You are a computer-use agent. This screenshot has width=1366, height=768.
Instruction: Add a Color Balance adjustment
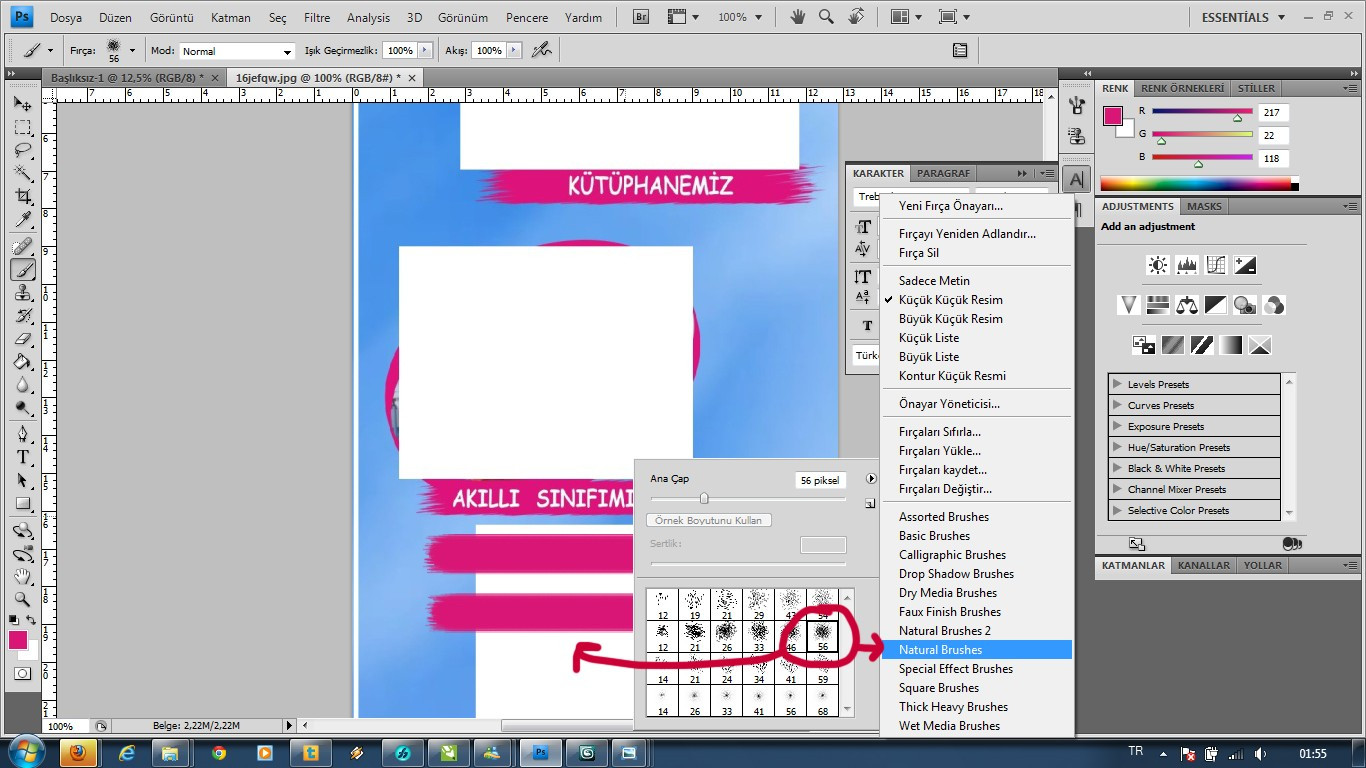click(1187, 305)
